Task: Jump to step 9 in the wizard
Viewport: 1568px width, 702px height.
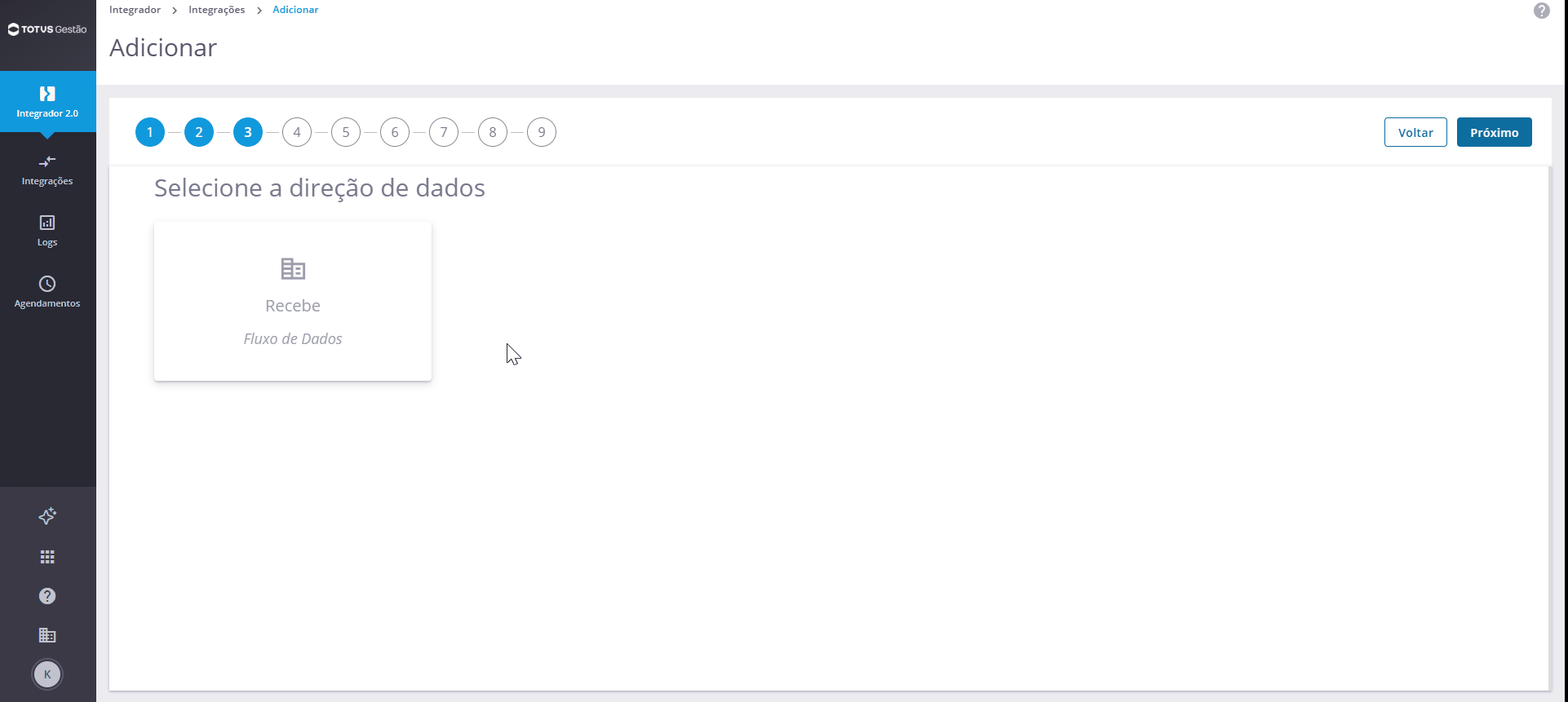Action: [x=542, y=132]
